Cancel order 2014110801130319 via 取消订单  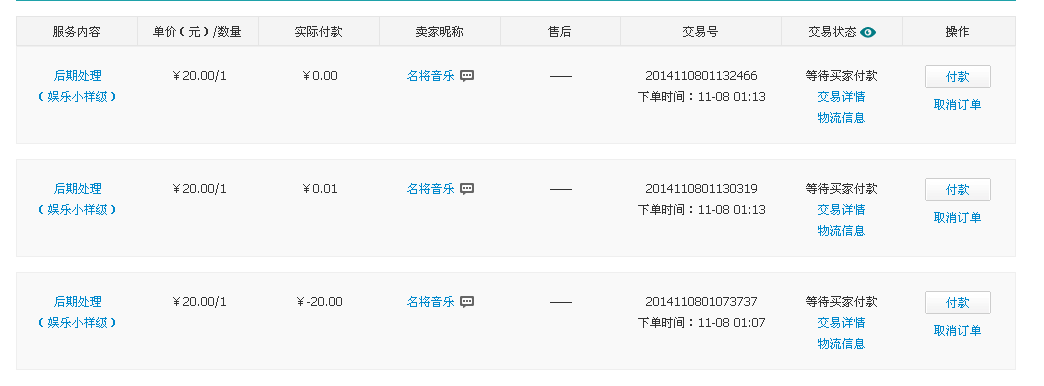click(x=957, y=218)
